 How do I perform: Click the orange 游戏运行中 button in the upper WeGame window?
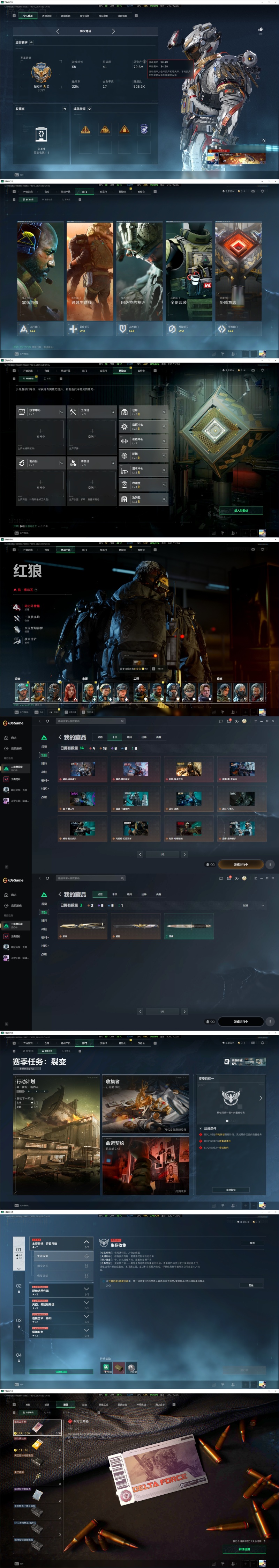click(241, 865)
